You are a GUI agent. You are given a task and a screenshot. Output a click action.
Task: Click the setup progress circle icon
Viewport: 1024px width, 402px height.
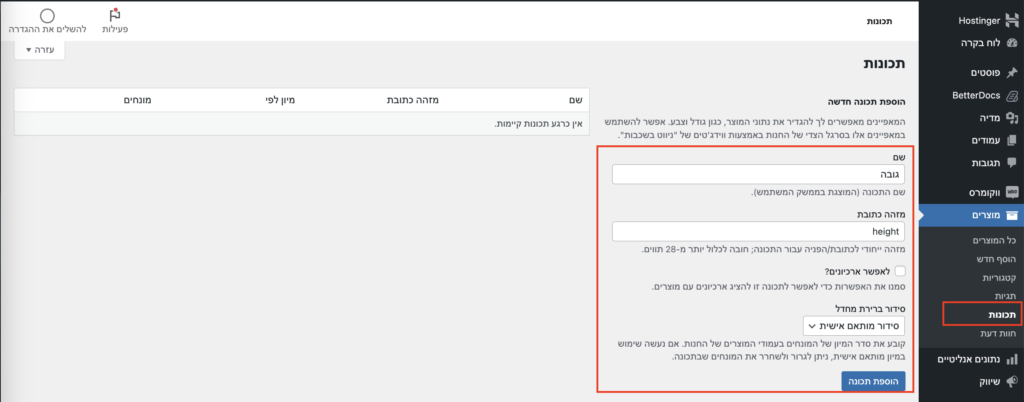(x=47, y=15)
